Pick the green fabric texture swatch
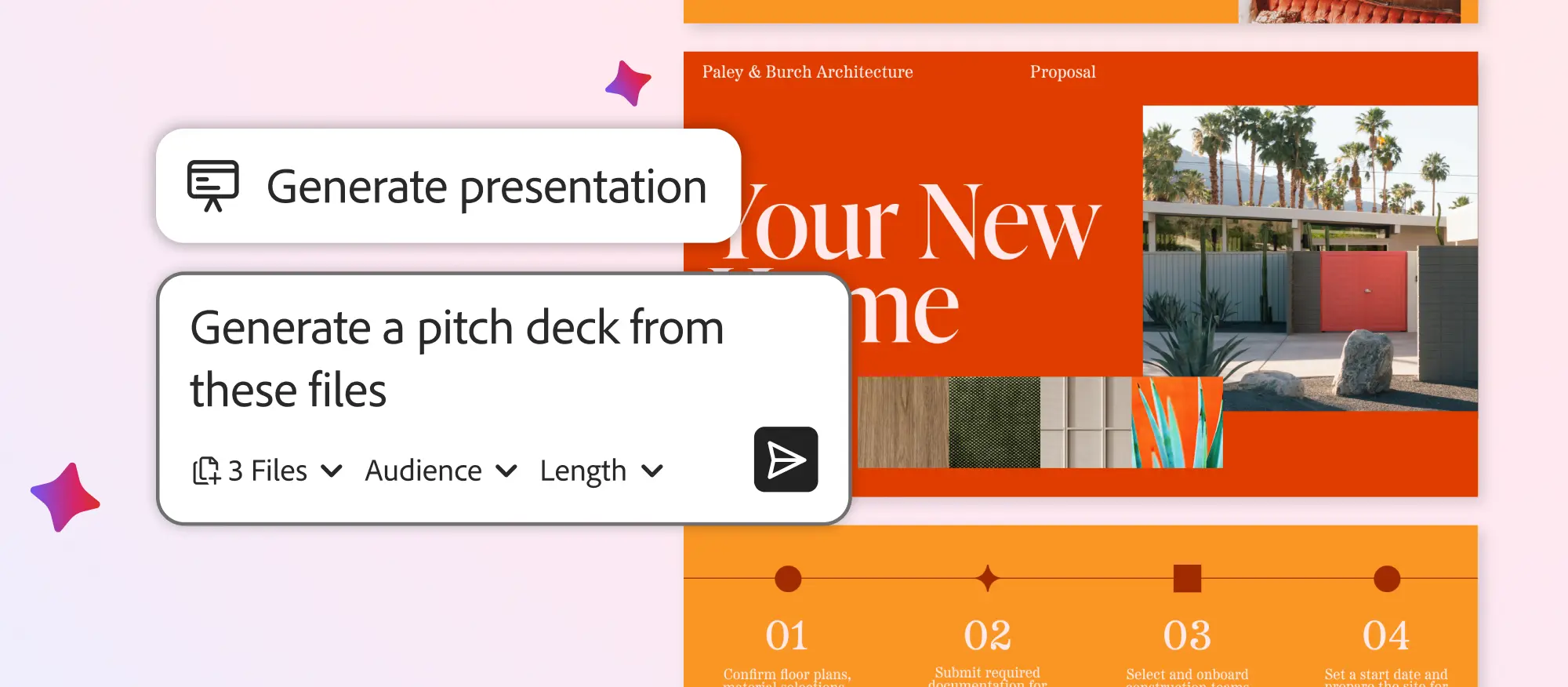This screenshot has height=687, width=1568. click(x=994, y=423)
